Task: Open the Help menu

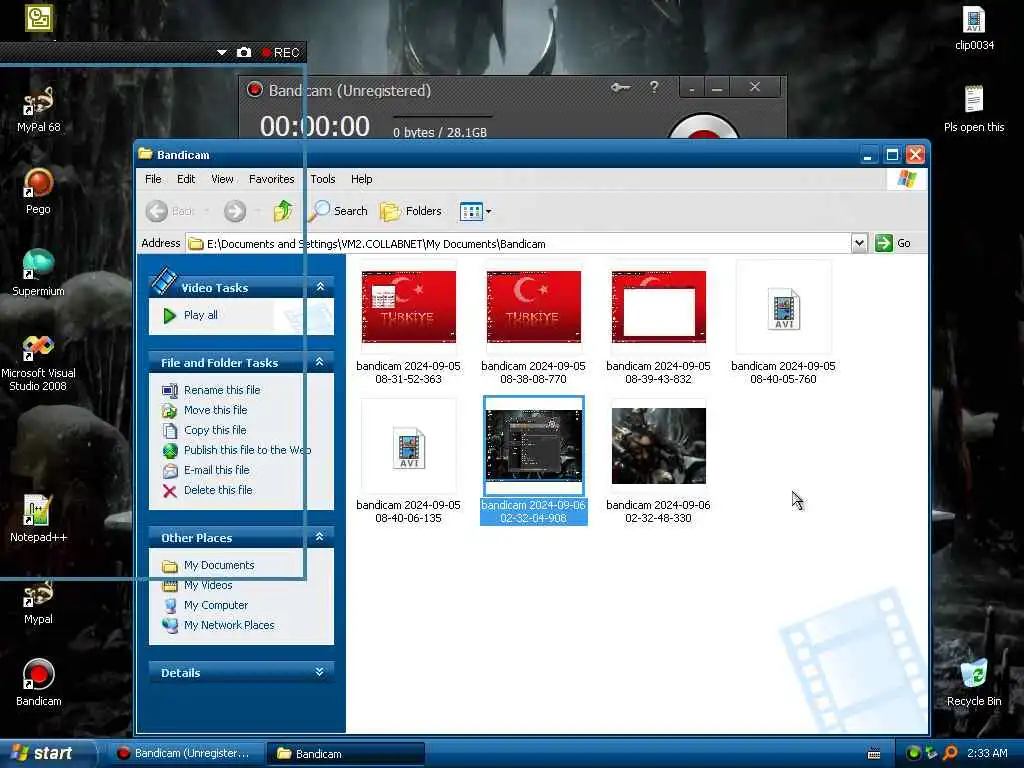Action: pyautogui.click(x=361, y=179)
